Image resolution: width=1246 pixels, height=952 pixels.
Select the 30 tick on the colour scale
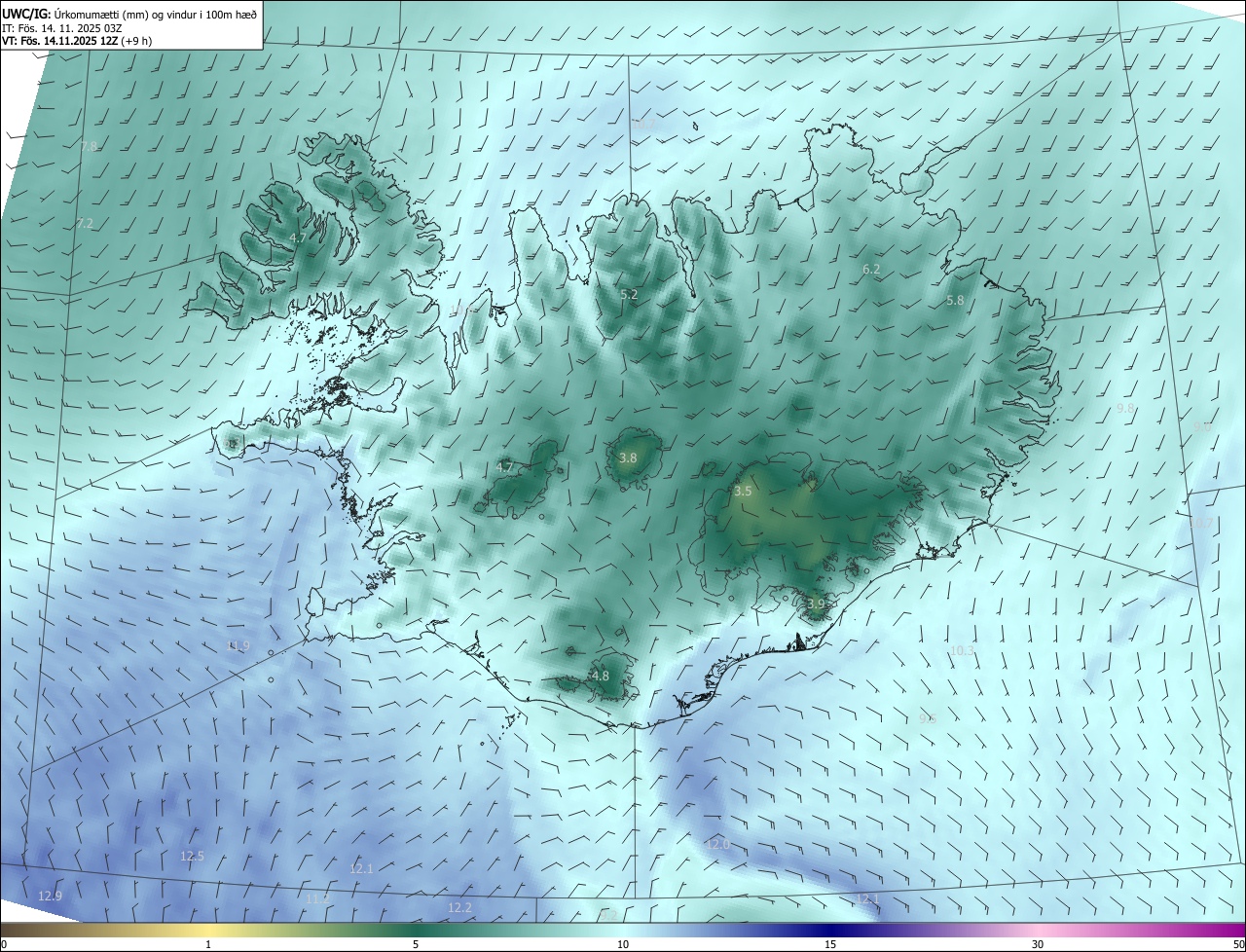tap(1038, 944)
